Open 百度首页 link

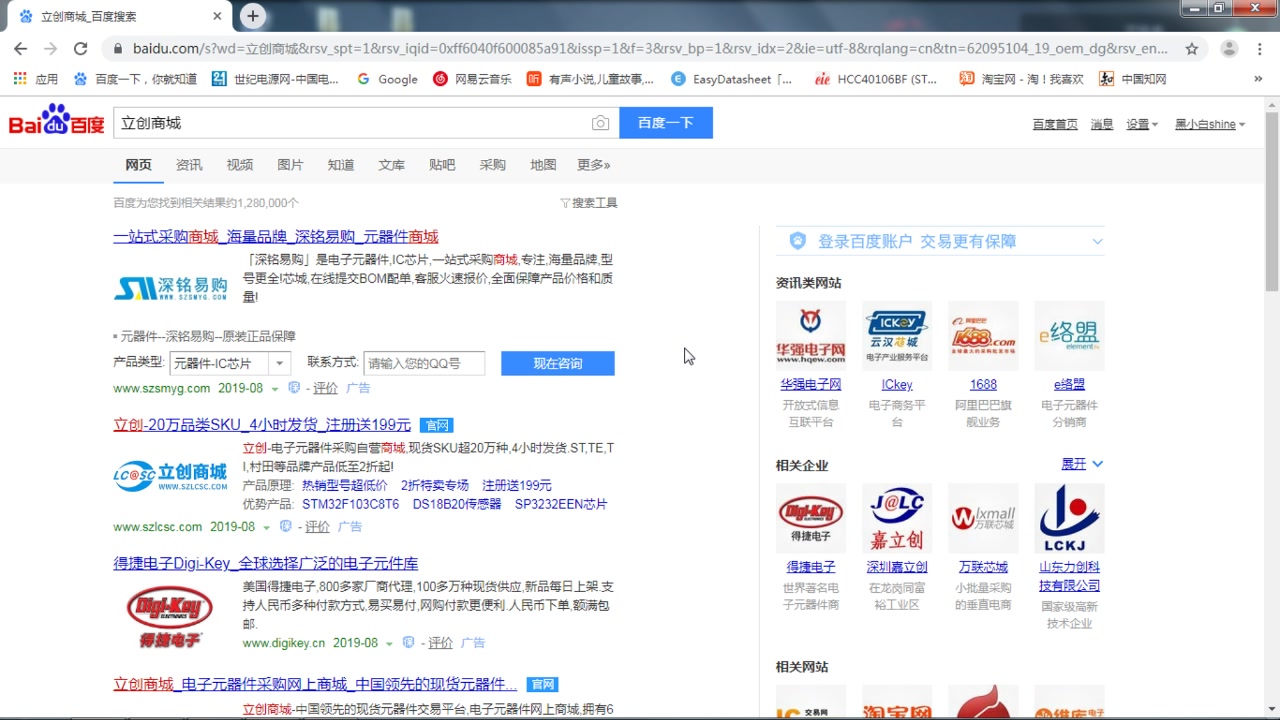click(x=1055, y=124)
